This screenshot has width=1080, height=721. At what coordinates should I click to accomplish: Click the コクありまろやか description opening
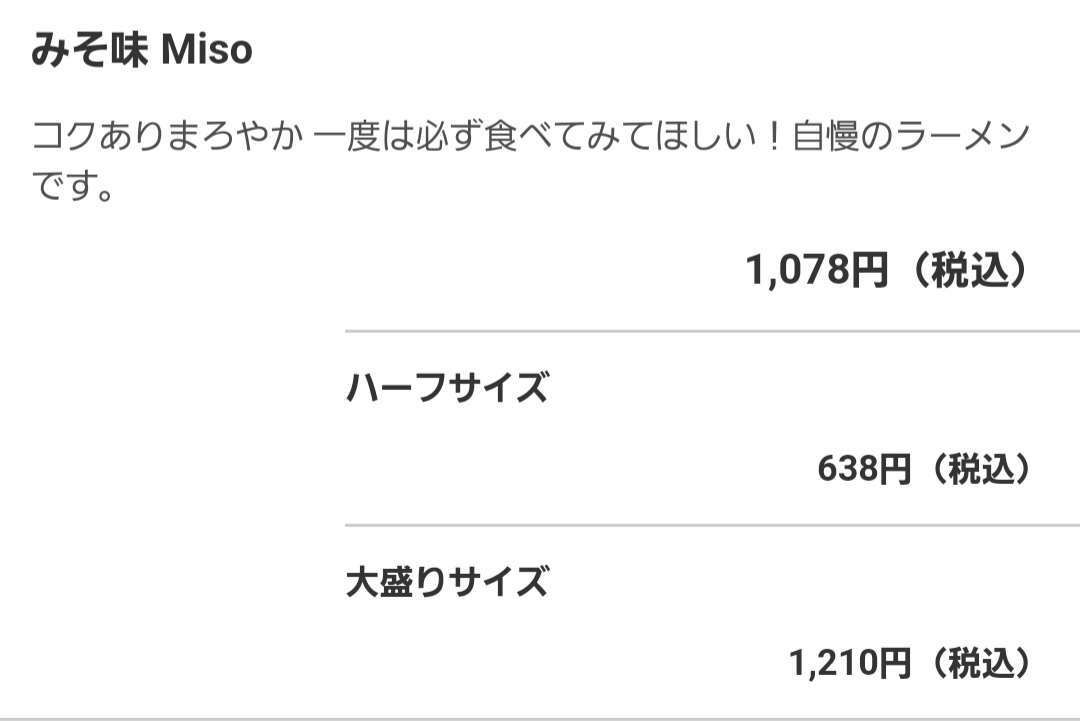(x=166, y=137)
